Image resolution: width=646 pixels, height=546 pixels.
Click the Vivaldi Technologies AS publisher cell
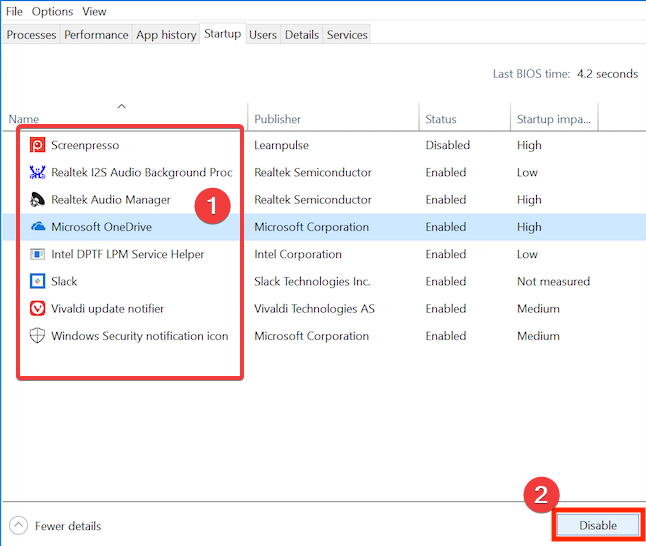click(x=314, y=309)
